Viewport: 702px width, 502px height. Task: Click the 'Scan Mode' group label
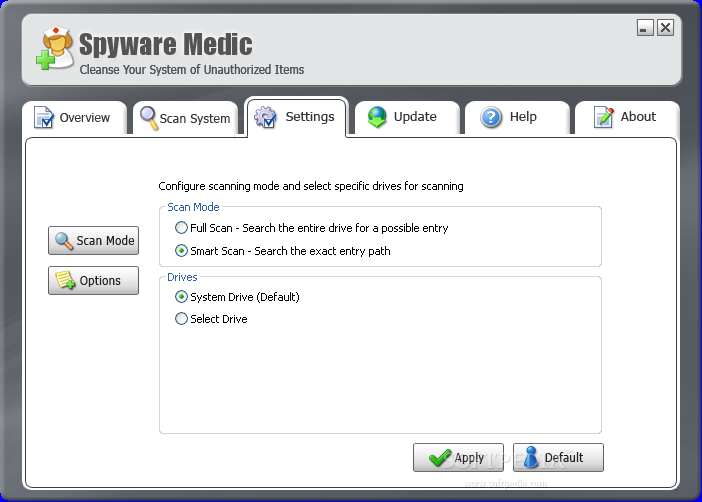pyautogui.click(x=193, y=207)
